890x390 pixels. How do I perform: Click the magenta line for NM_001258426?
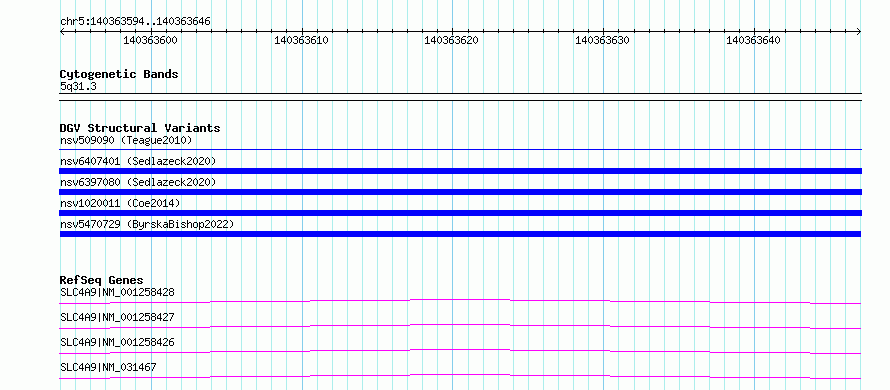click(460, 351)
